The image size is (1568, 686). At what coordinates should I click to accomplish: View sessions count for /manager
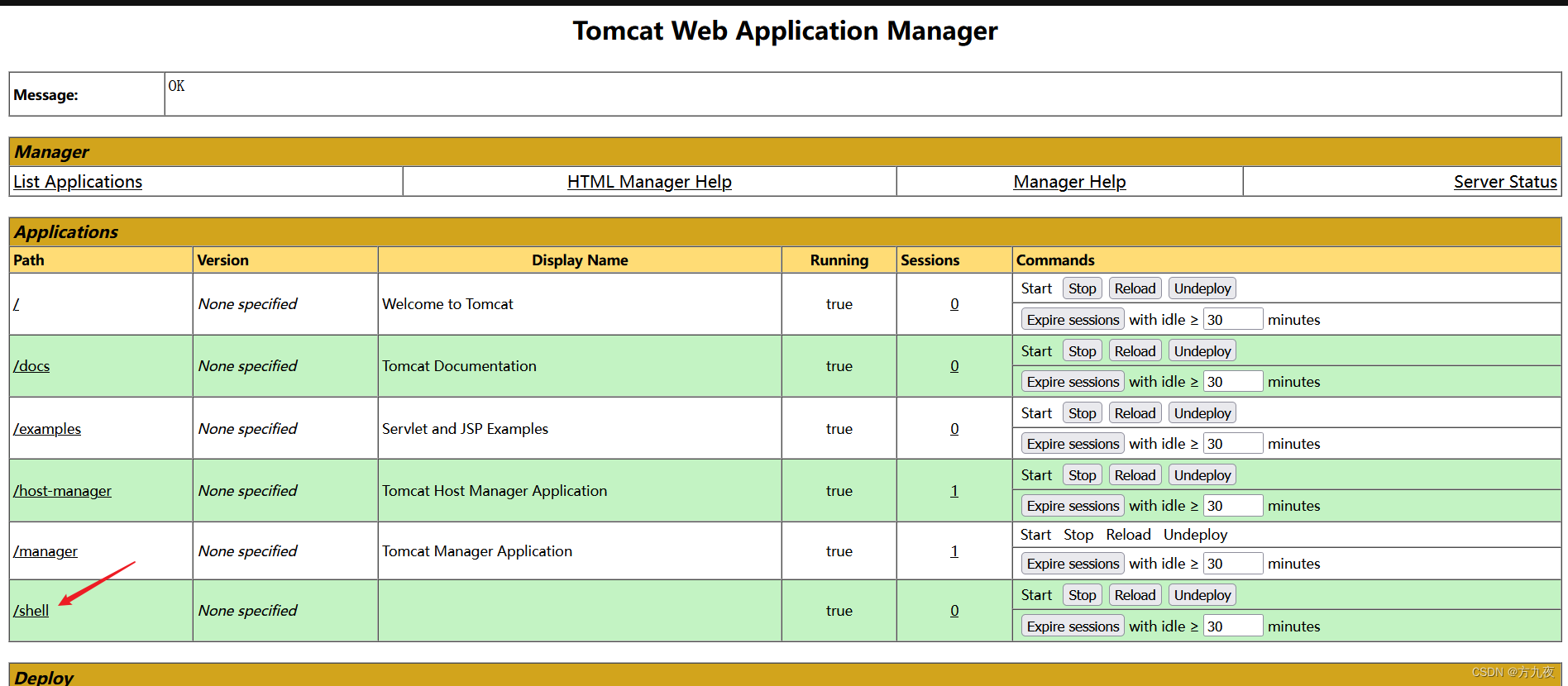pos(954,551)
